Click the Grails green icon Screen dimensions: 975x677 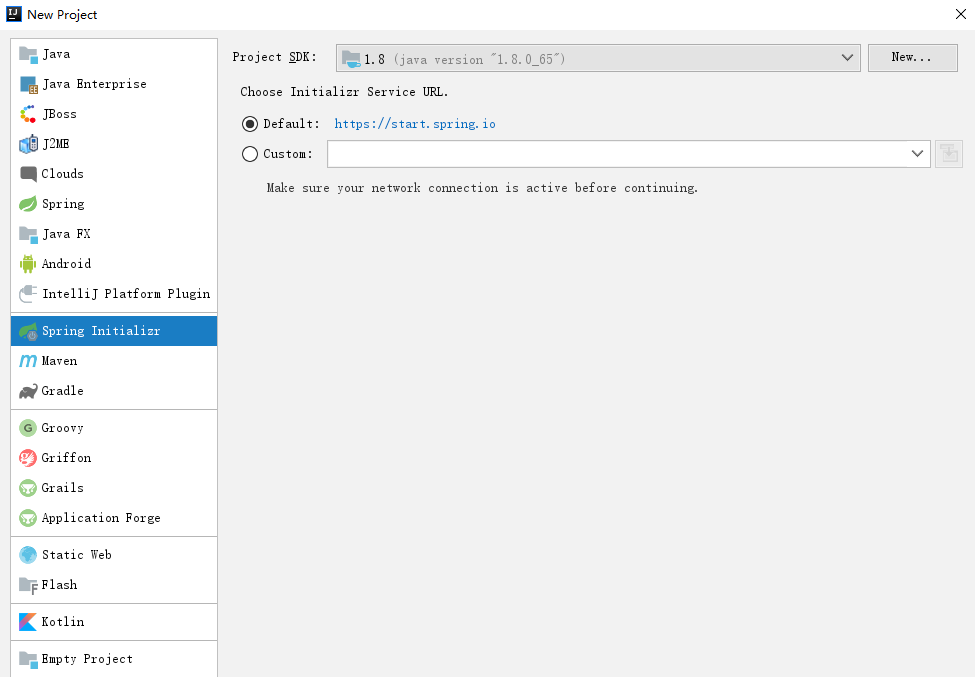[28, 488]
